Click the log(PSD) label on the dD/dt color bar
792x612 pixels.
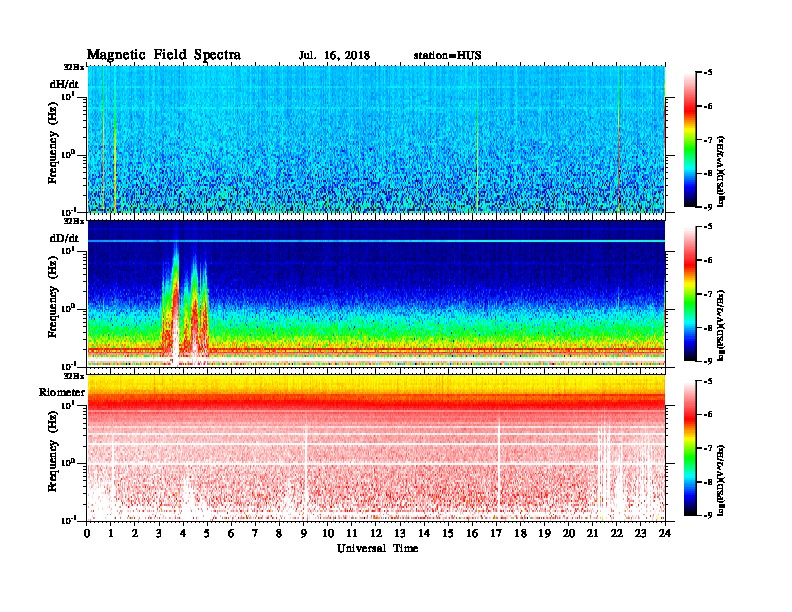(x=721, y=326)
